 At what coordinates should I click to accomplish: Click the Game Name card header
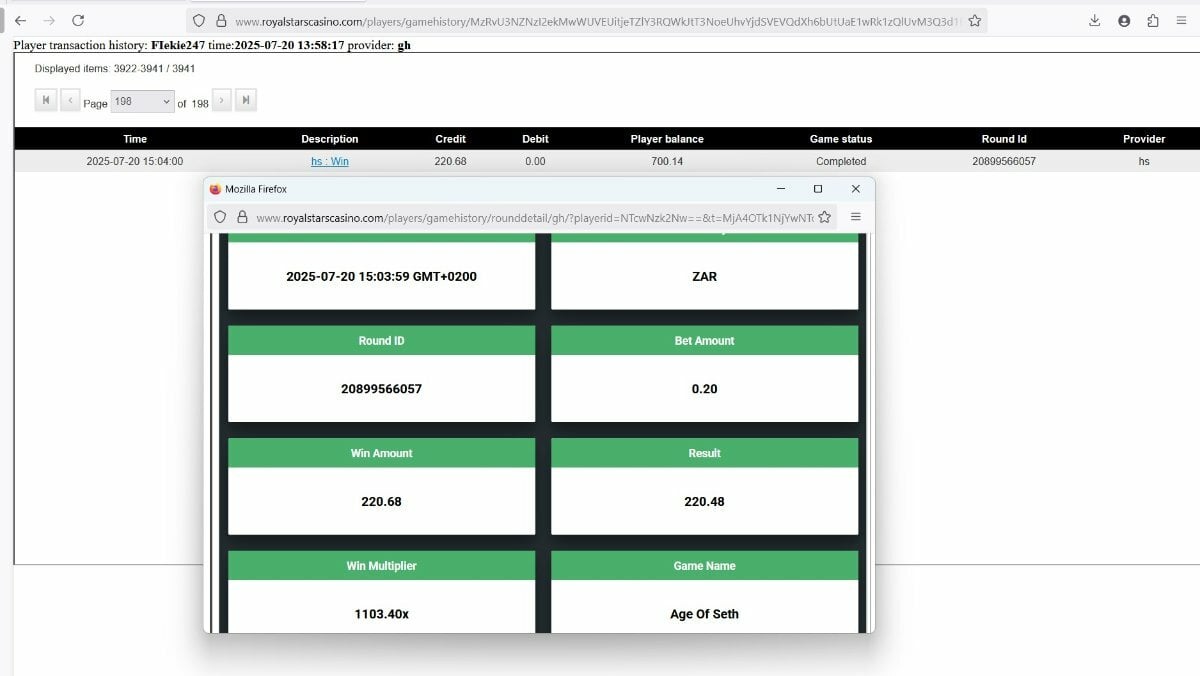pyautogui.click(x=705, y=566)
